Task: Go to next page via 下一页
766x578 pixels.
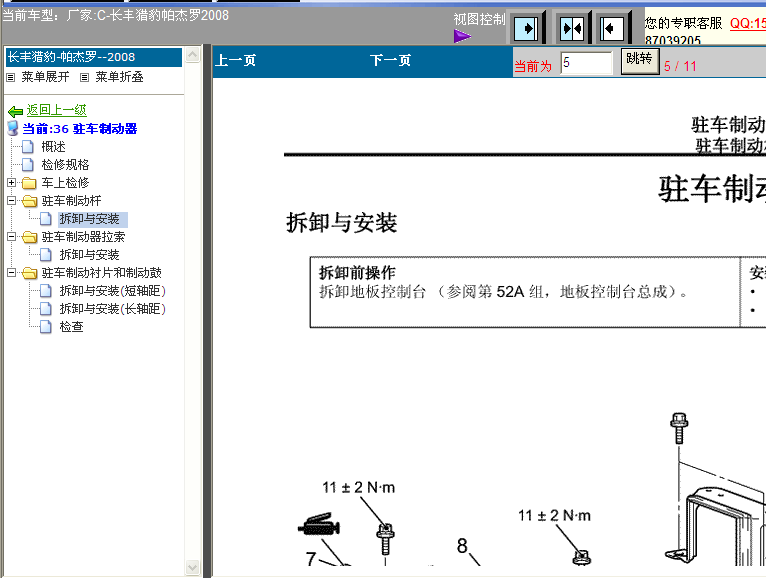Action: click(390, 61)
